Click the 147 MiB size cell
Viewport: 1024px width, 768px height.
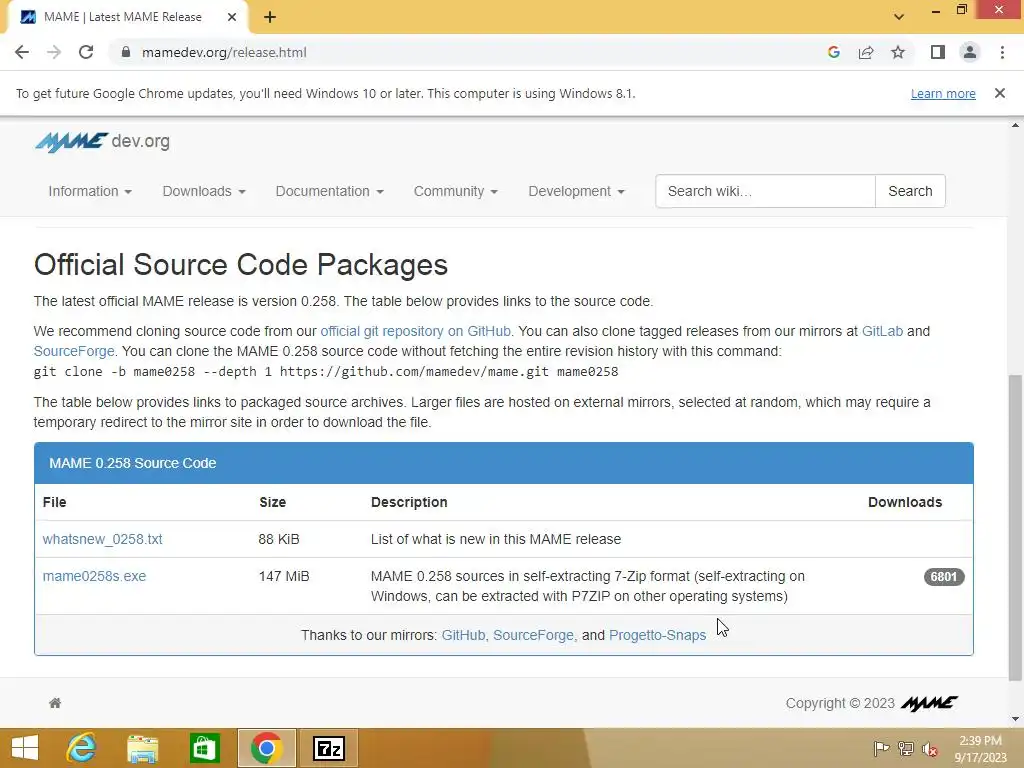tap(284, 577)
